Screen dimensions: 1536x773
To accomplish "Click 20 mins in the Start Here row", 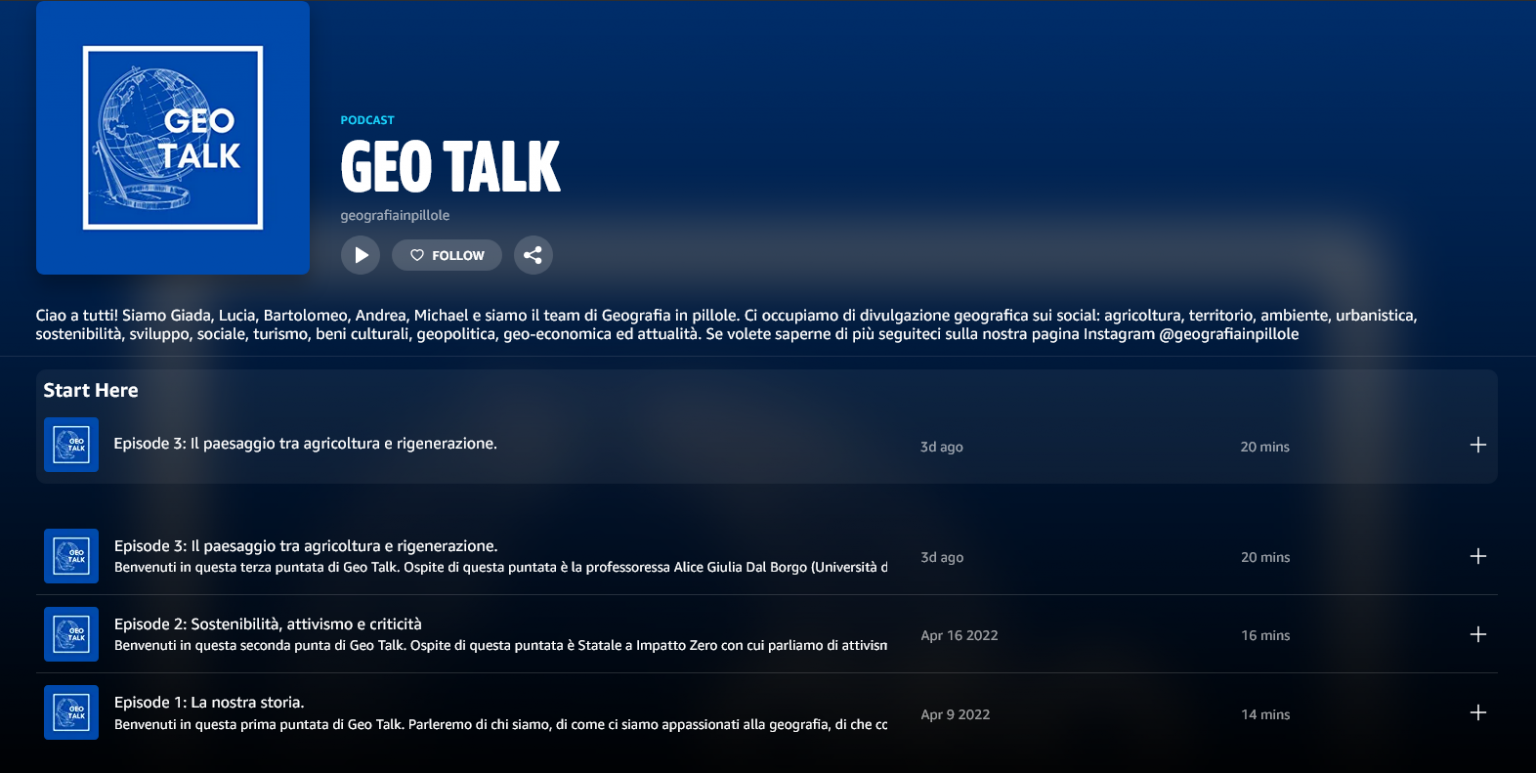I will (1265, 447).
